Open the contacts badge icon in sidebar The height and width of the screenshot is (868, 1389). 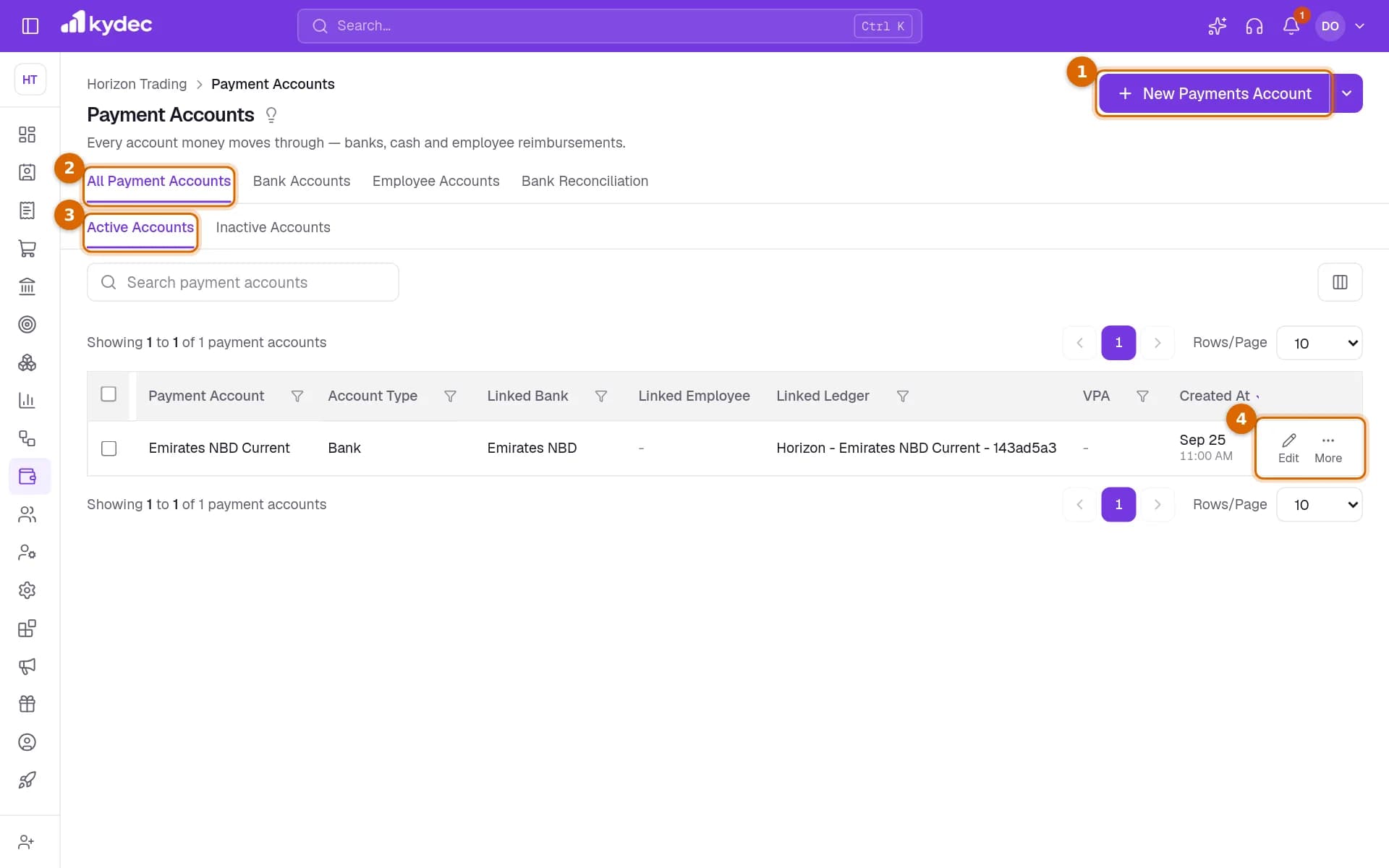pos(27,172)
